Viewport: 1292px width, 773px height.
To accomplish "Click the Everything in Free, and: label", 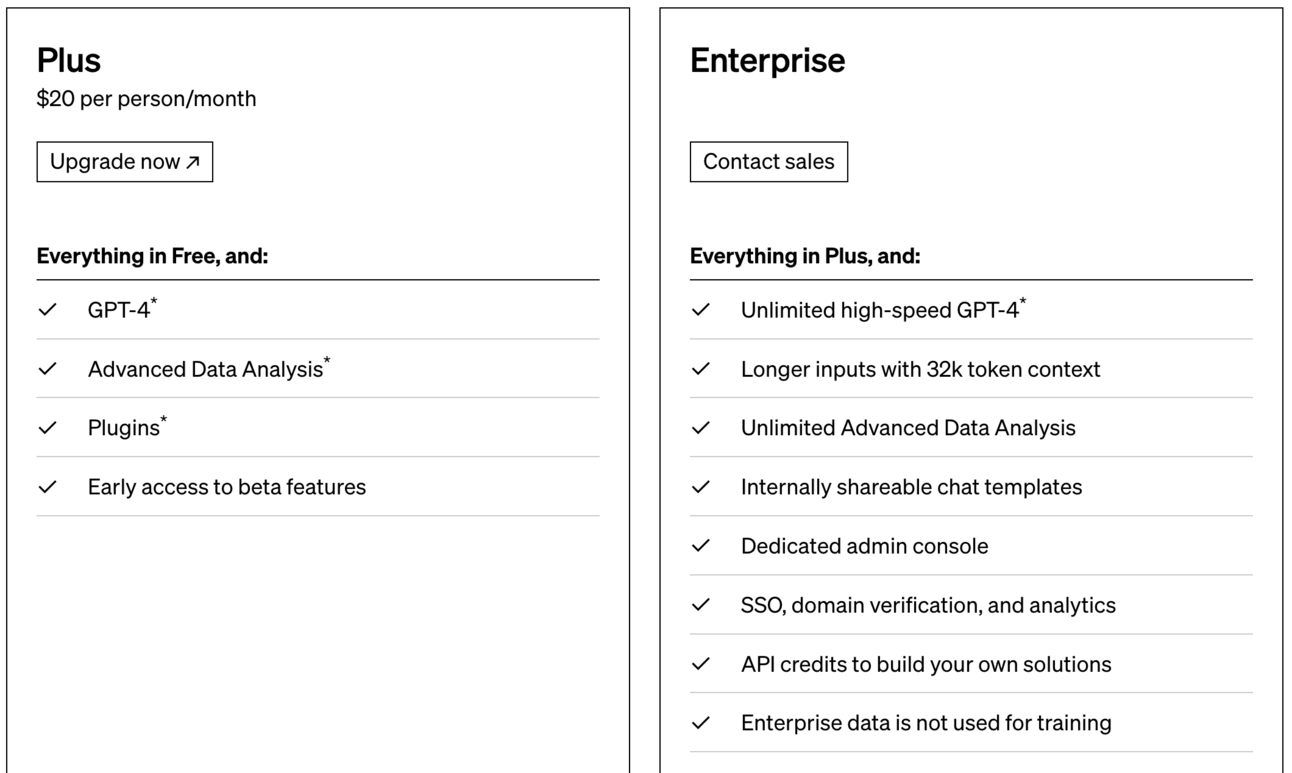I will (152, 256).
